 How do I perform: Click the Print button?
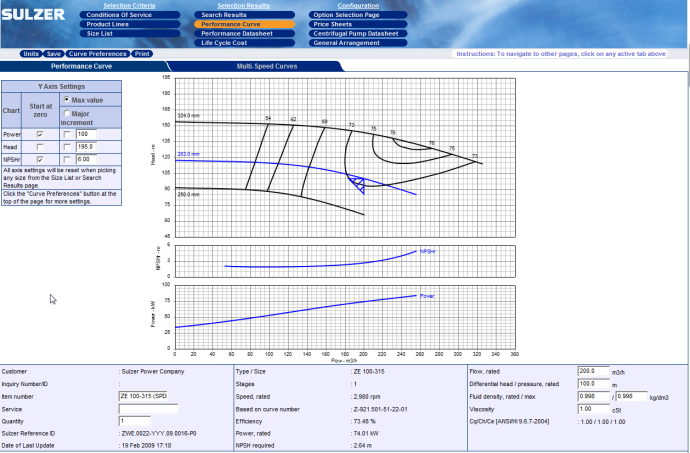pyautogui.click(x=142, y=53)
